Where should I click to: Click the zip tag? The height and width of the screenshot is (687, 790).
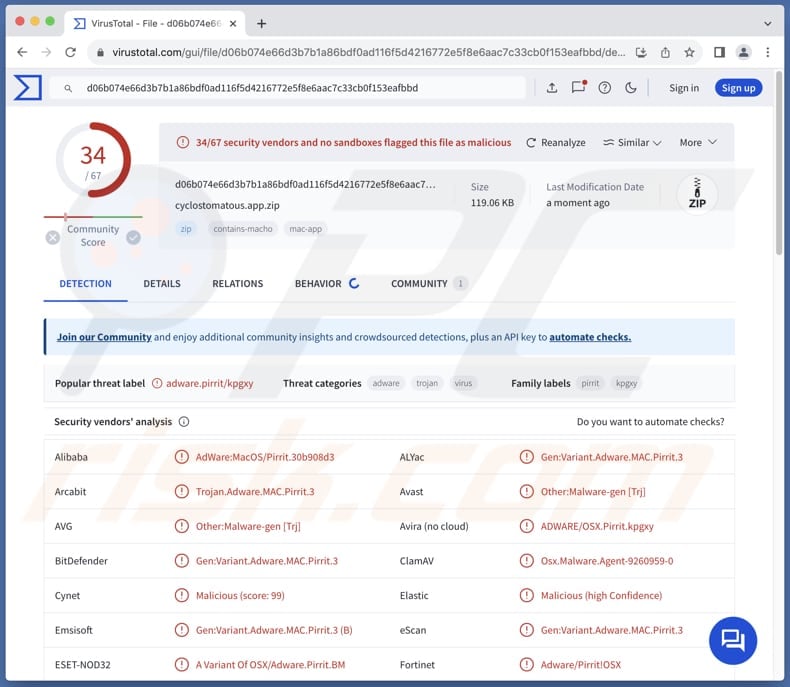[186, 229]
